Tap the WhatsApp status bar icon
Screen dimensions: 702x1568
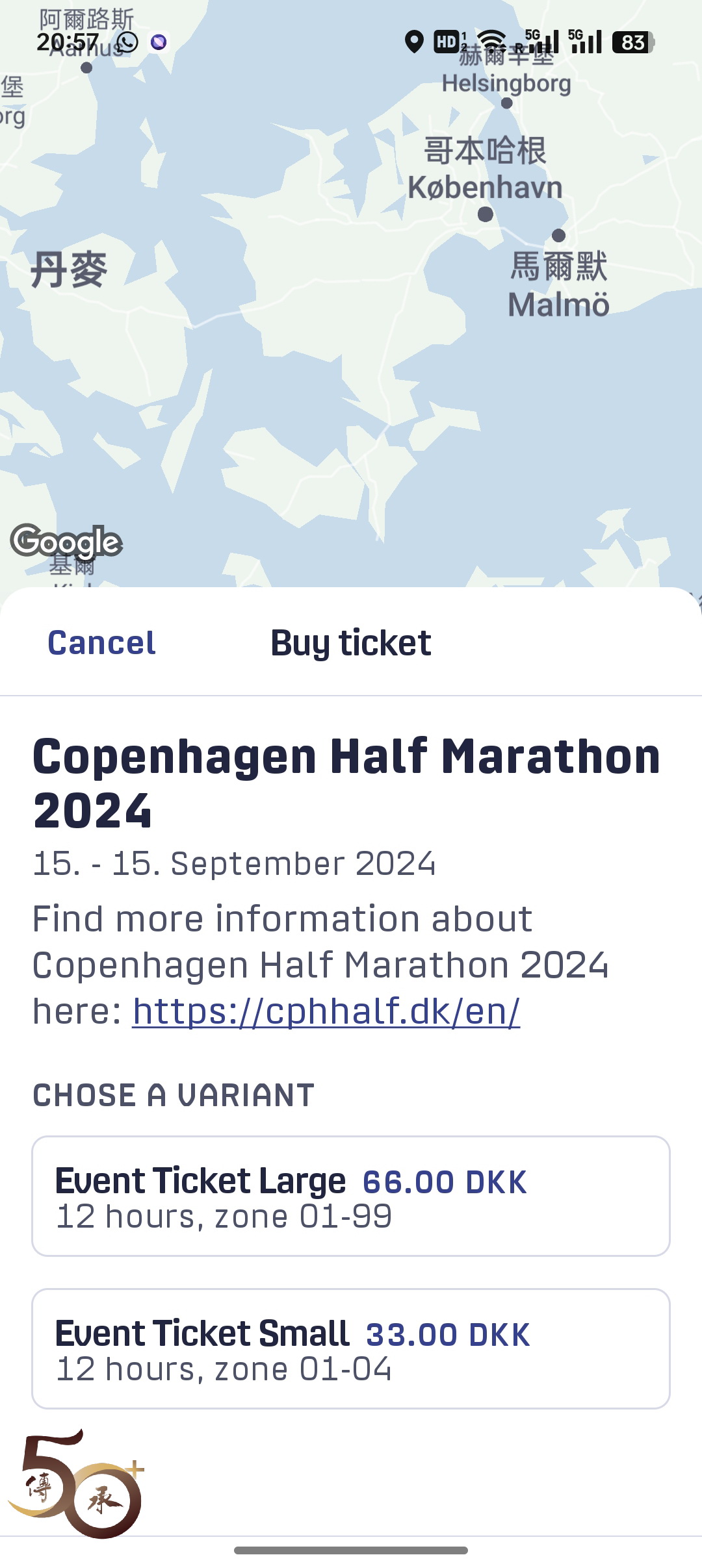pyautogui.click(x=127, y=42)
